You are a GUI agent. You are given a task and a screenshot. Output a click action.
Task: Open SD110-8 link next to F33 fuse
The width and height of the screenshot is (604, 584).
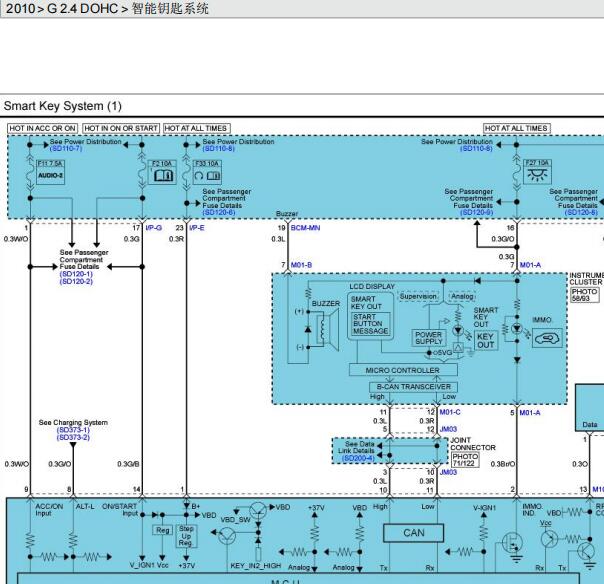pos(218,148)
